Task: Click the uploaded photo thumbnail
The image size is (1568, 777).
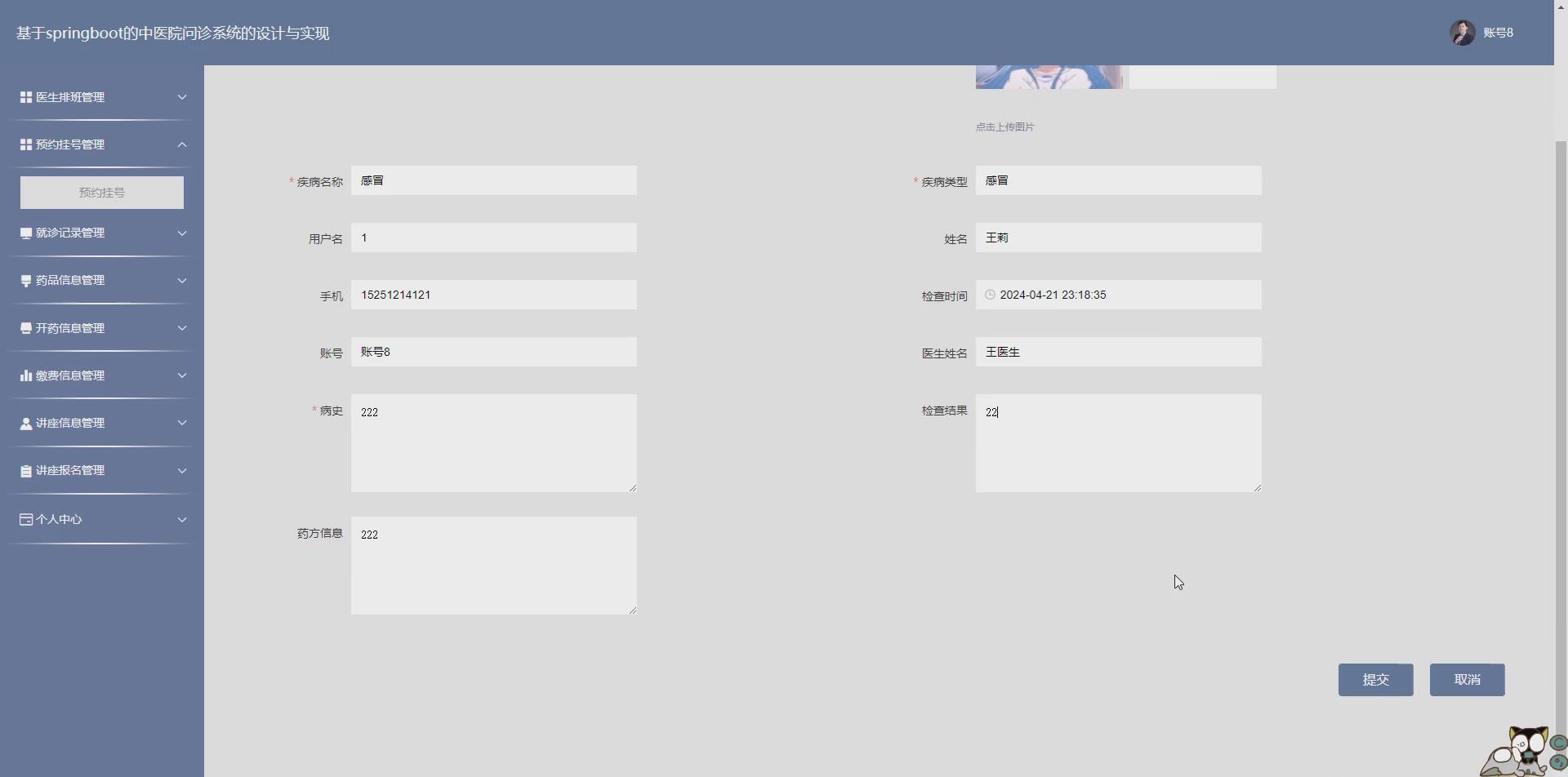Action: (x=1049, y=77)
